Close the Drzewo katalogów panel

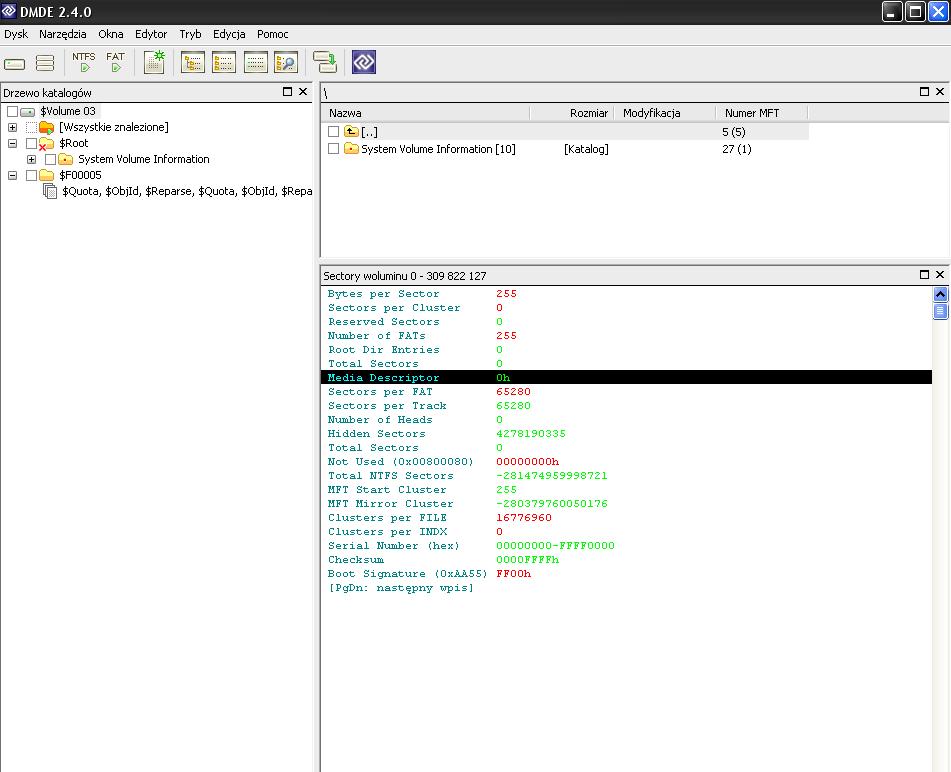tap(303, 92)
